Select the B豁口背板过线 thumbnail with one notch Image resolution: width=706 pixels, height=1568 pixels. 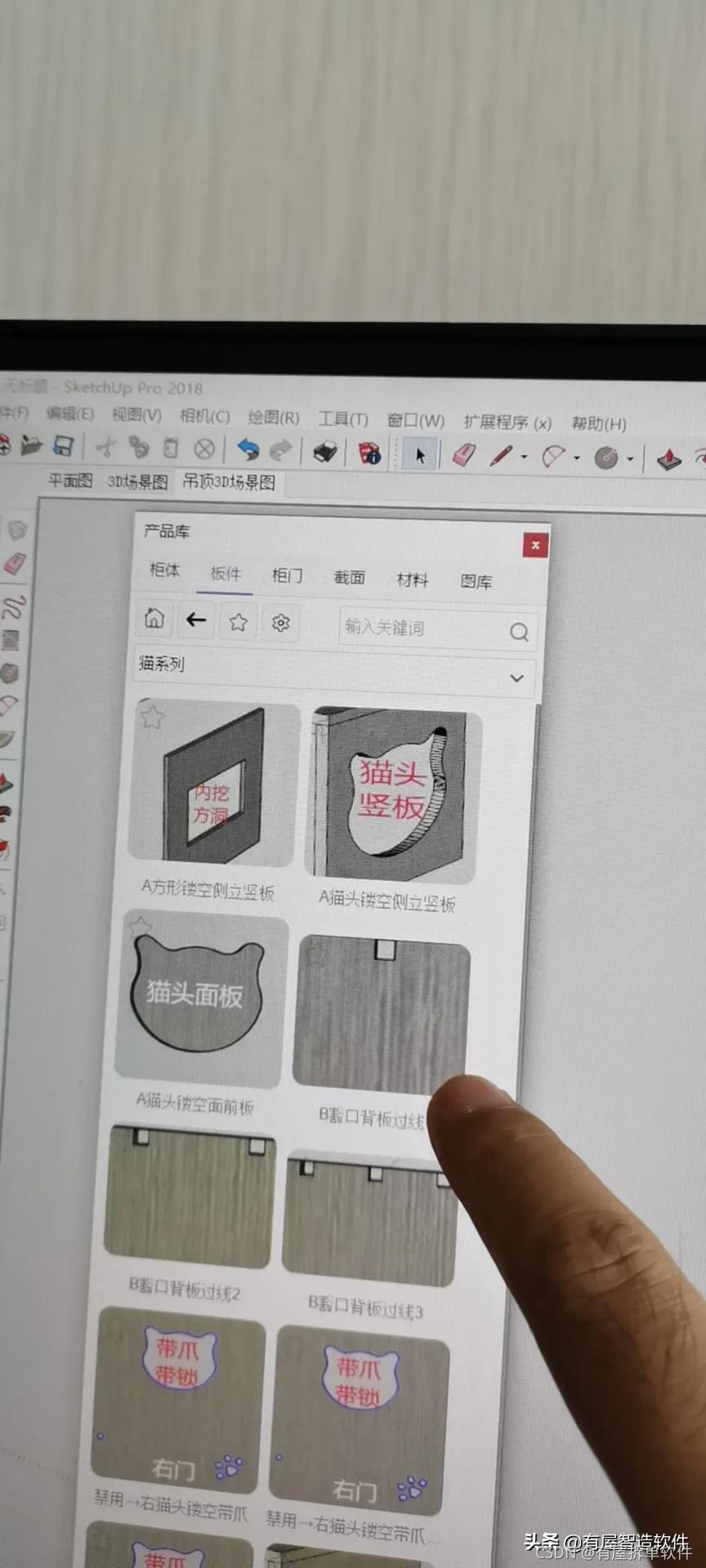pyautogui.click(x=381, y=1013)
